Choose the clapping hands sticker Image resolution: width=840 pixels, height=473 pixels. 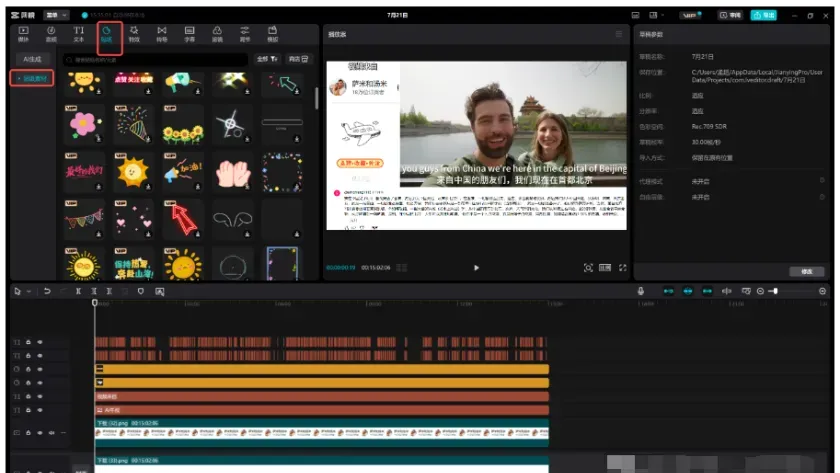pyautogui.click(x=232, y=172)
